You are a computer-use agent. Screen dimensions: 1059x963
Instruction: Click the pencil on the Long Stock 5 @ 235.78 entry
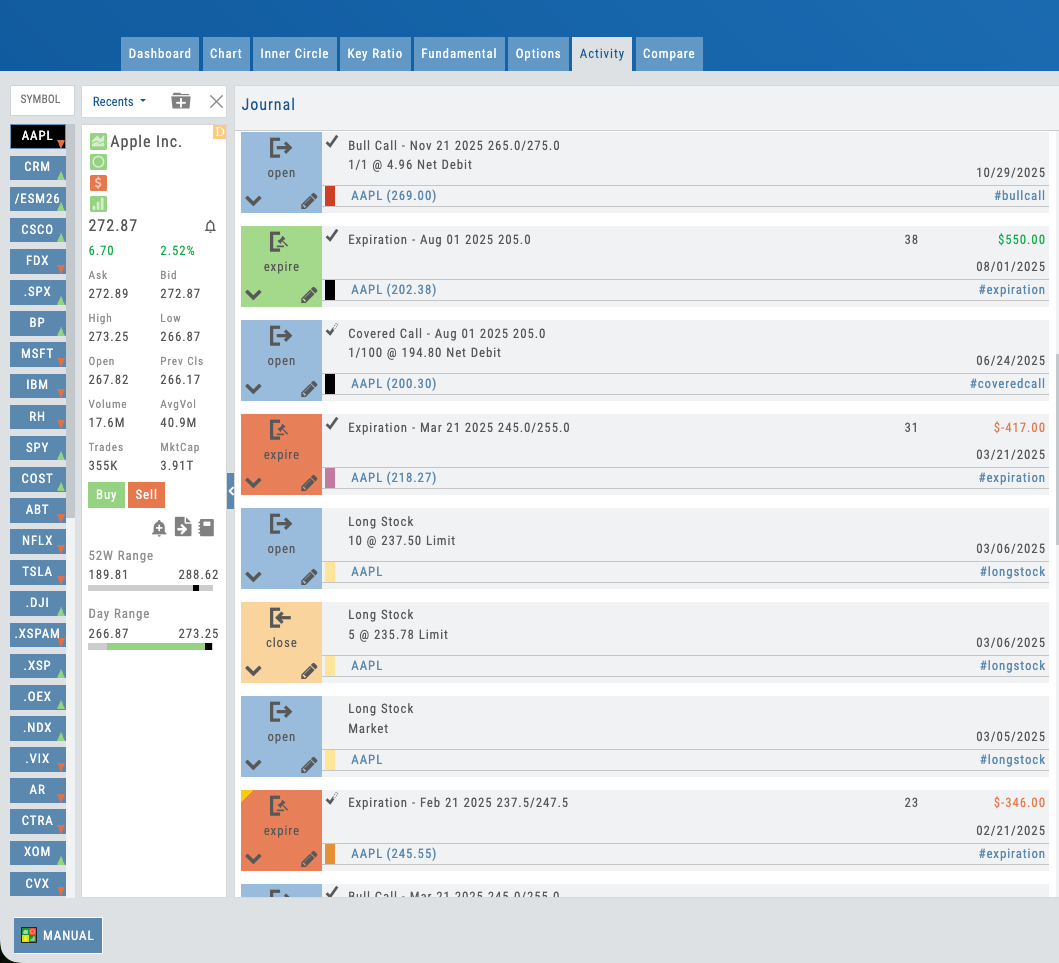pyautogui.click(x=309, y=670)
